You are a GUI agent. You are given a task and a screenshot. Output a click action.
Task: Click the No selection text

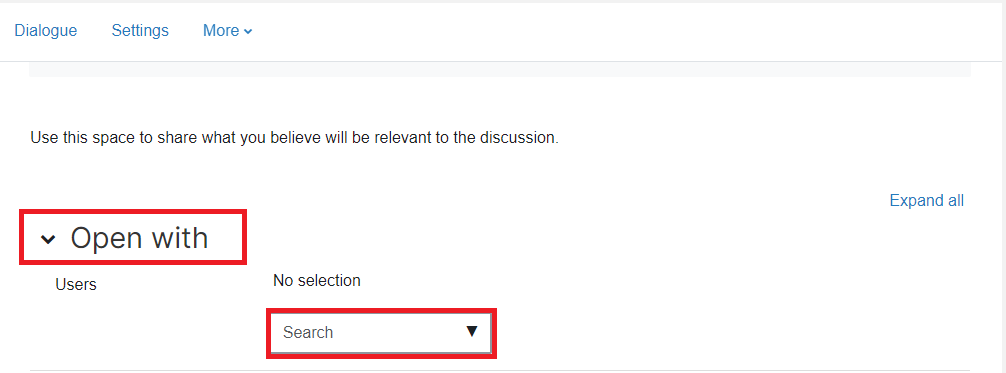[317, 281]
